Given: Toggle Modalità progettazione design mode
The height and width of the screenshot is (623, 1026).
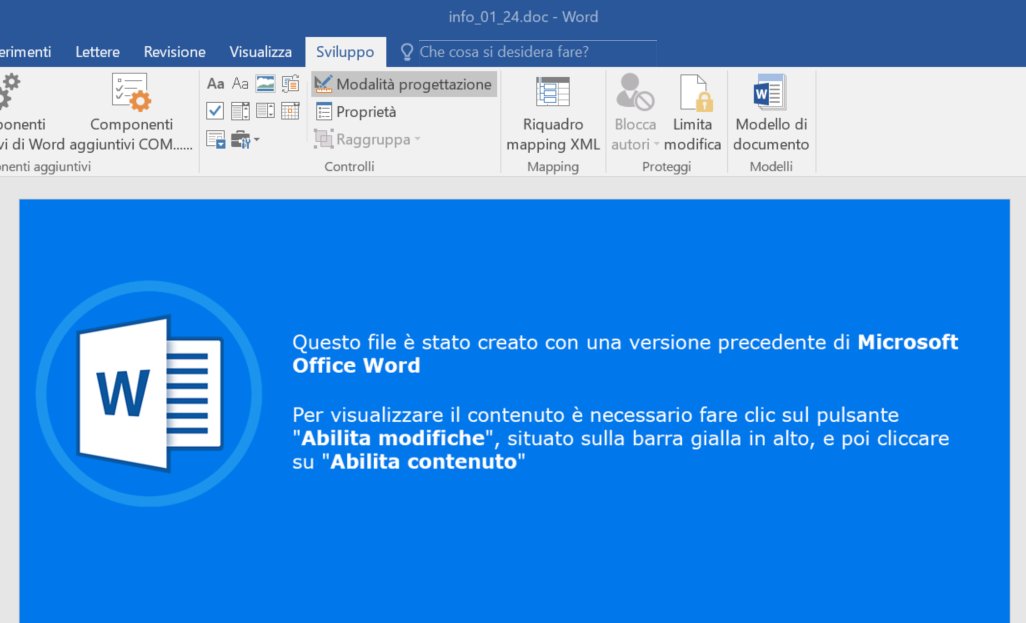Looking at the screenshot, I should pos(403,84).
